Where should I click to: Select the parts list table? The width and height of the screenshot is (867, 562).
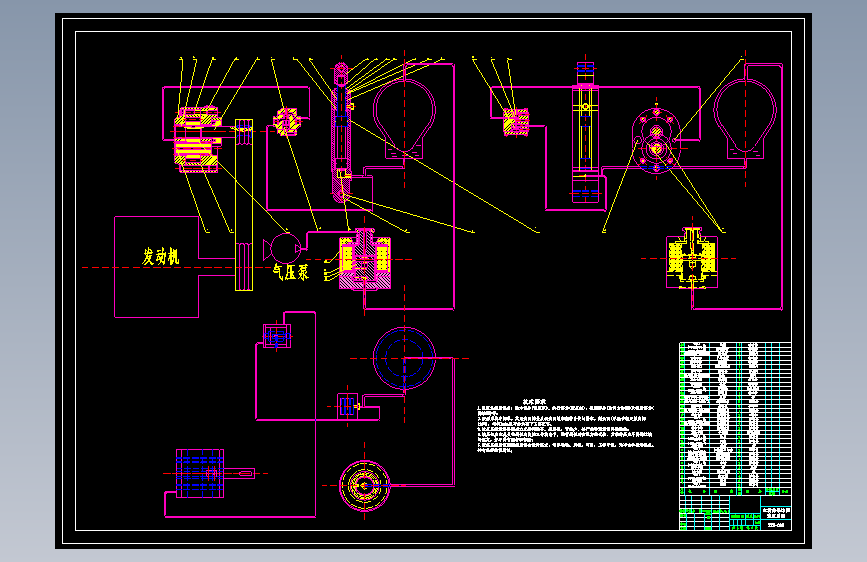coord(735,419)
